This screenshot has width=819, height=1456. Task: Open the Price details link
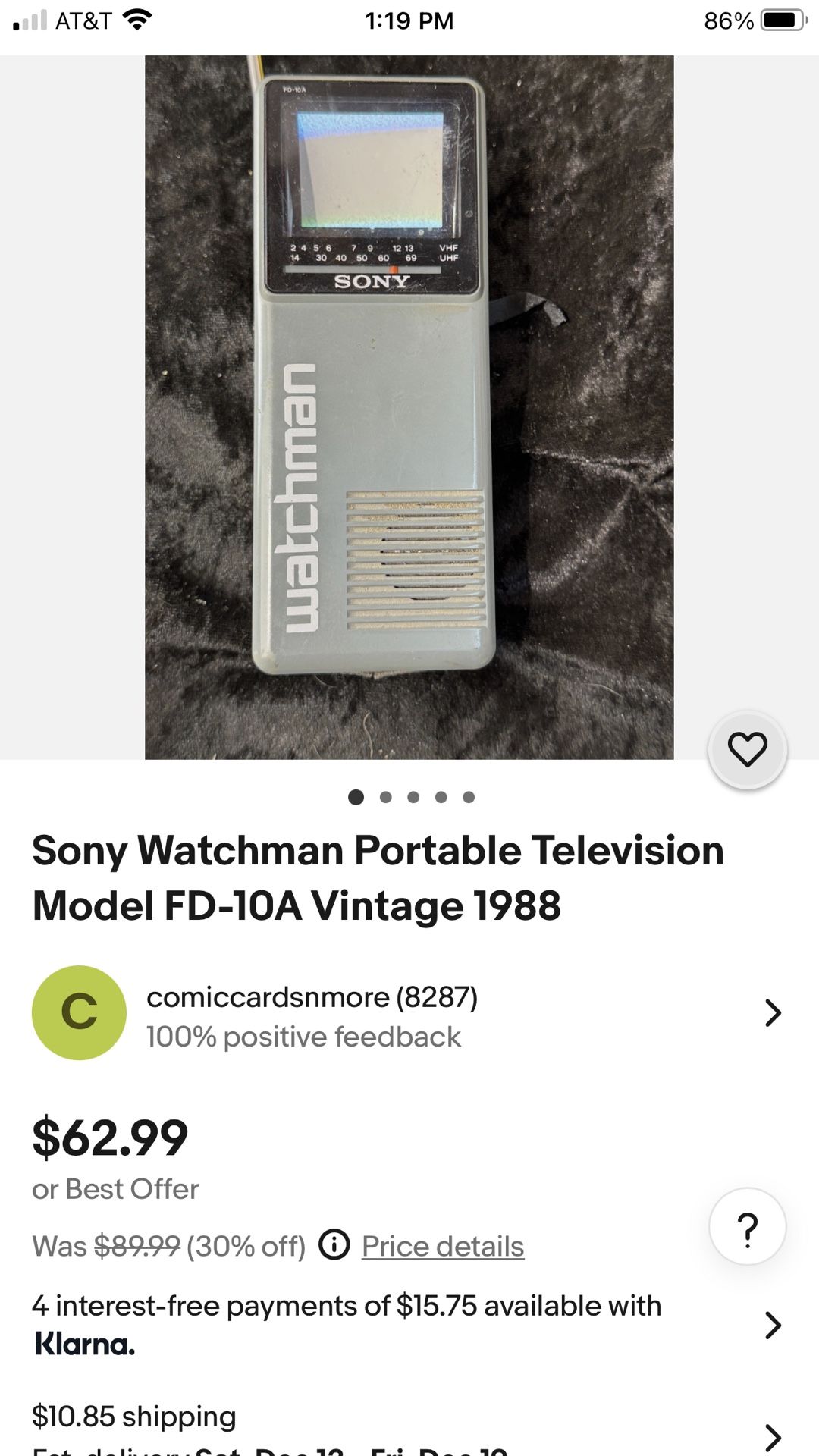[x=442, y=1245]
